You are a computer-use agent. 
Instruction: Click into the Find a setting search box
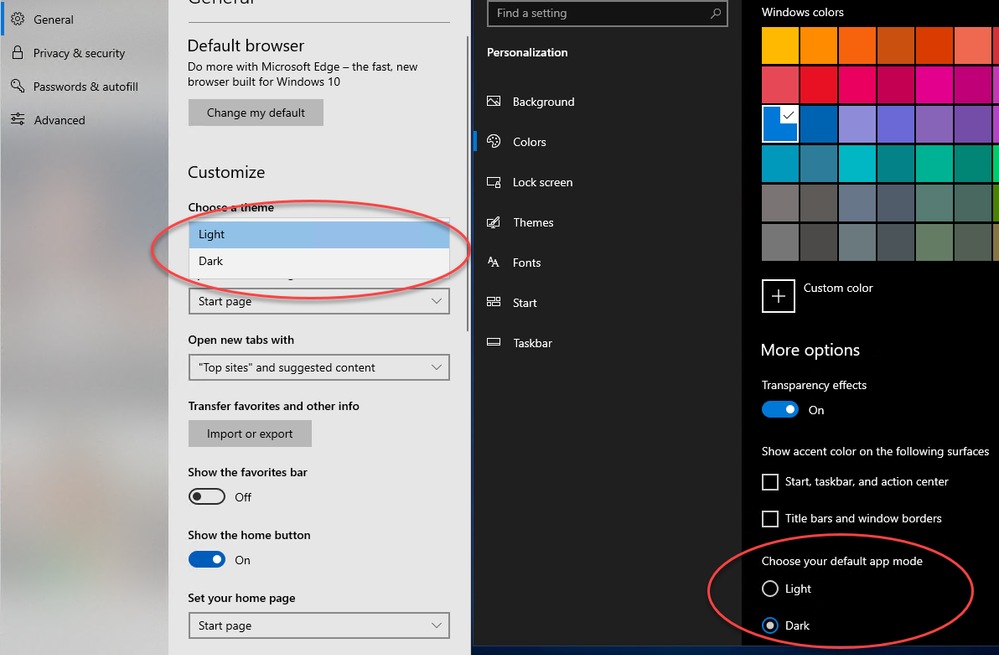click(607, 13)
